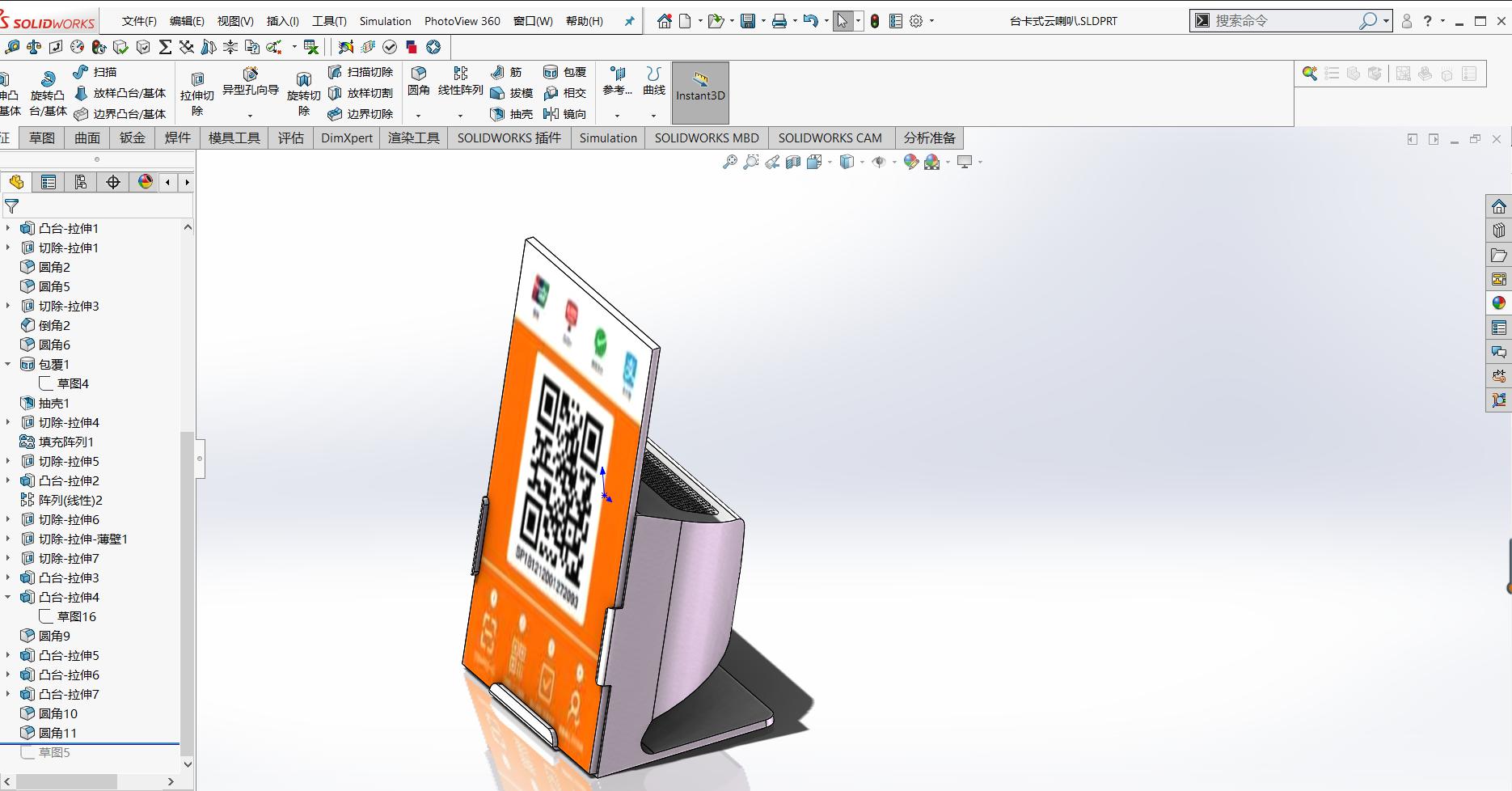1512x791 pixels.
Task: Click the 包覆 wrap button
Action: [564, 72]
